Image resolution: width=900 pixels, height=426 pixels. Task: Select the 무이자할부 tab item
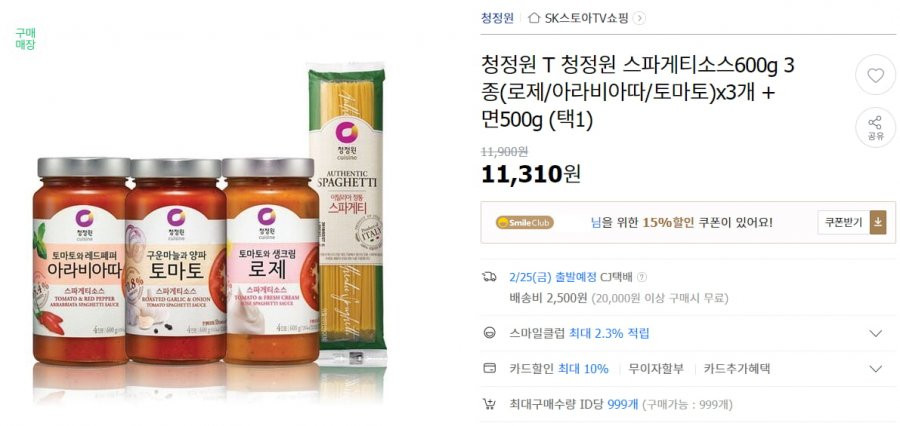coord(656,369)
